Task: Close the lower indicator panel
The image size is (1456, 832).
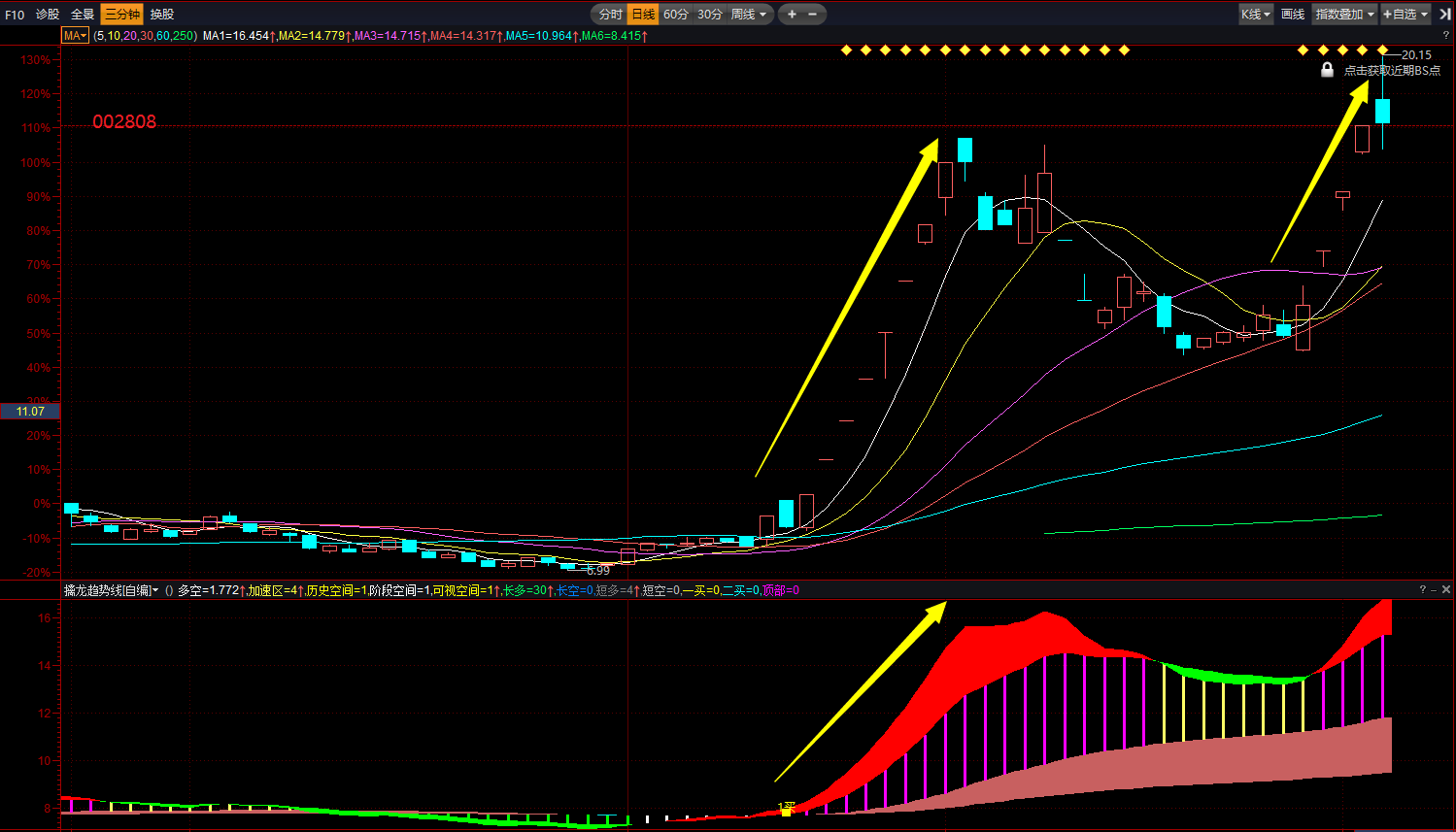Action: pyautogui.click(x=1446, y=589)
